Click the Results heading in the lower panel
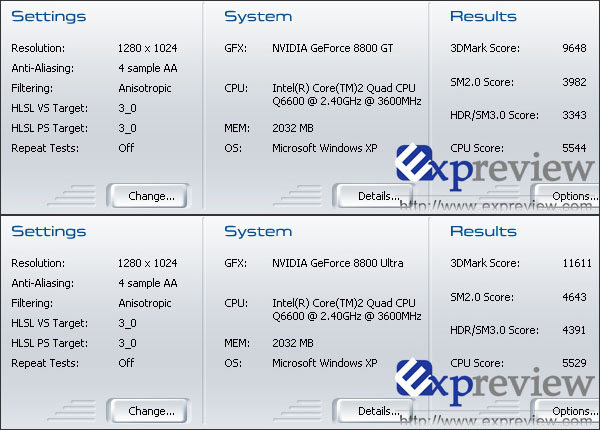Image resolution: width=600 pixels, height=430 pixels. pyautogui.click(x=483, y=231)
